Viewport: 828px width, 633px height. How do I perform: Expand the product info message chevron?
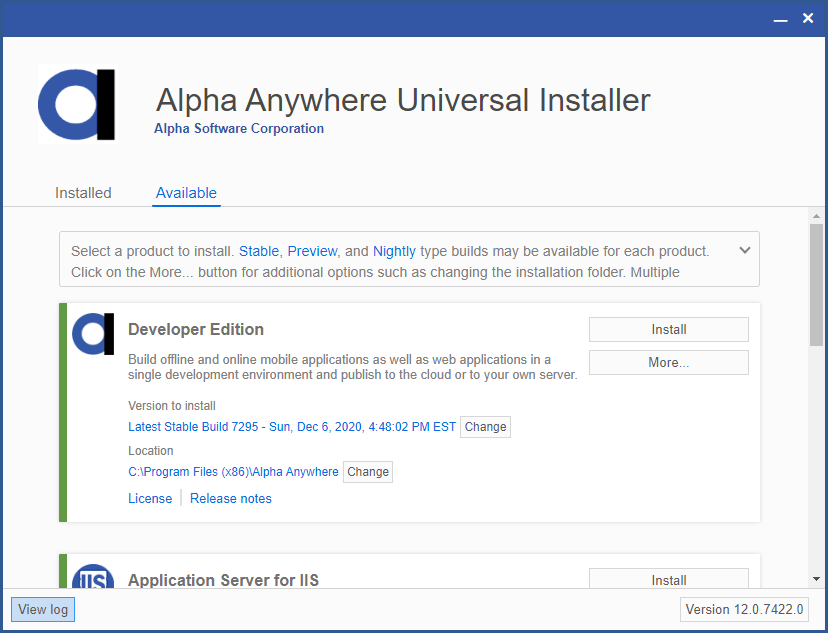745,250
